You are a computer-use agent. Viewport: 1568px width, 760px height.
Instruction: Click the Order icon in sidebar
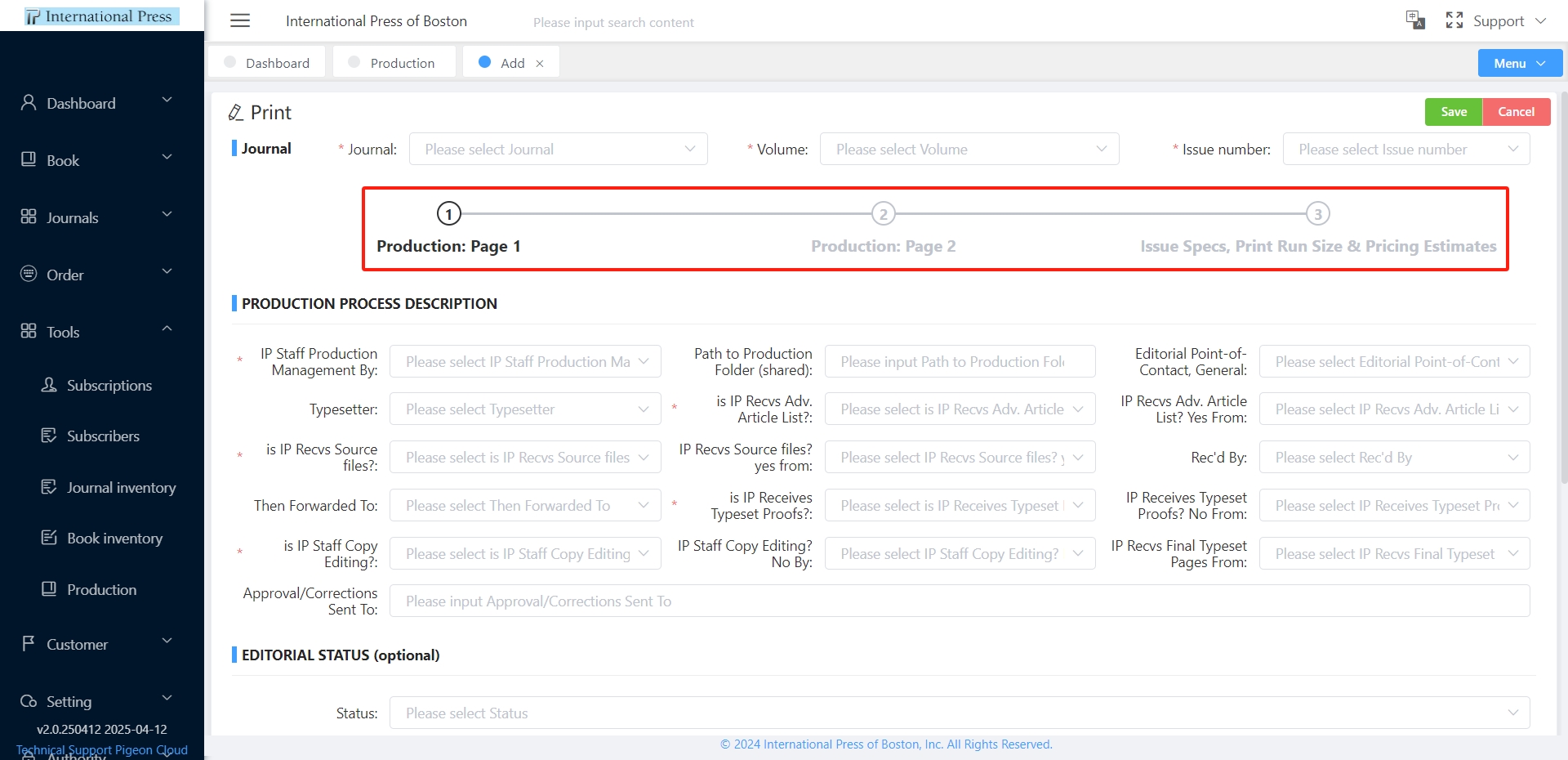click(29, 274)
